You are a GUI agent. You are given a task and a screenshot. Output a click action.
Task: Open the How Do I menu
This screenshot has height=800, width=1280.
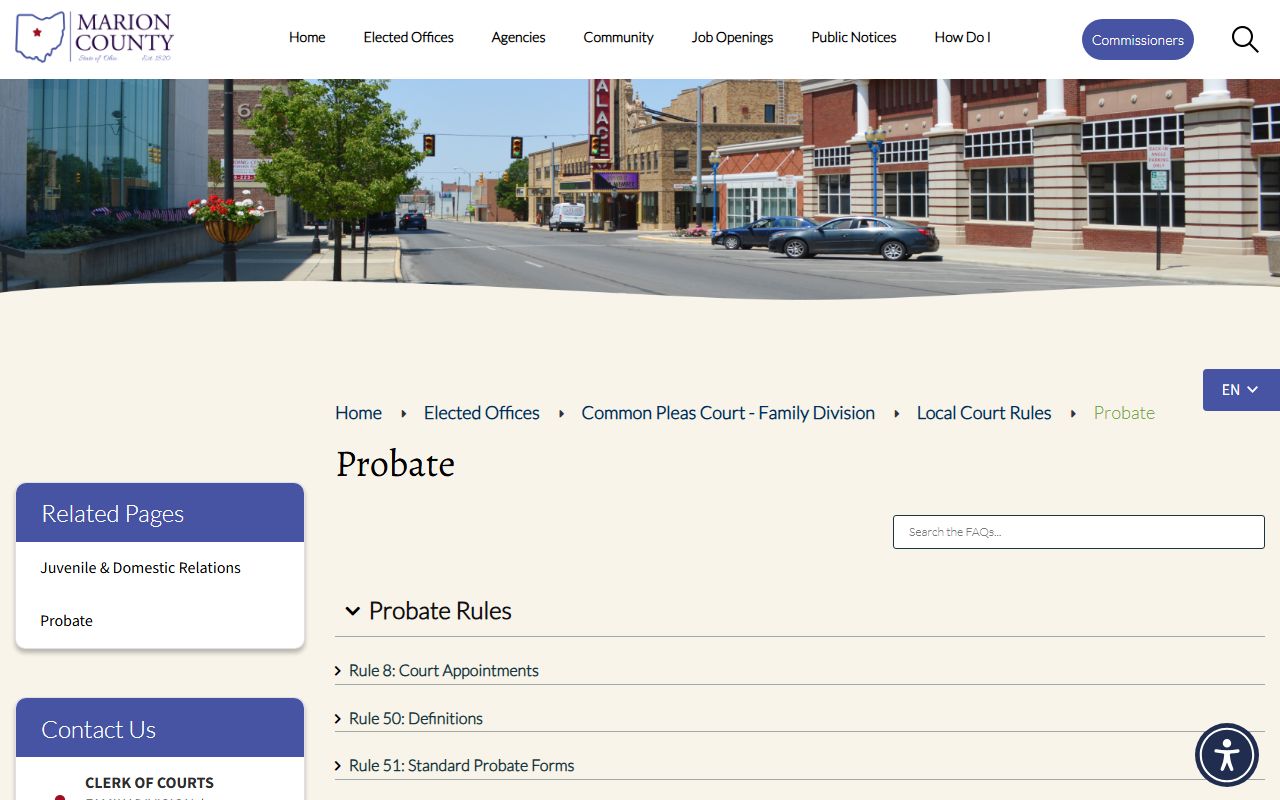coord(962,37)
